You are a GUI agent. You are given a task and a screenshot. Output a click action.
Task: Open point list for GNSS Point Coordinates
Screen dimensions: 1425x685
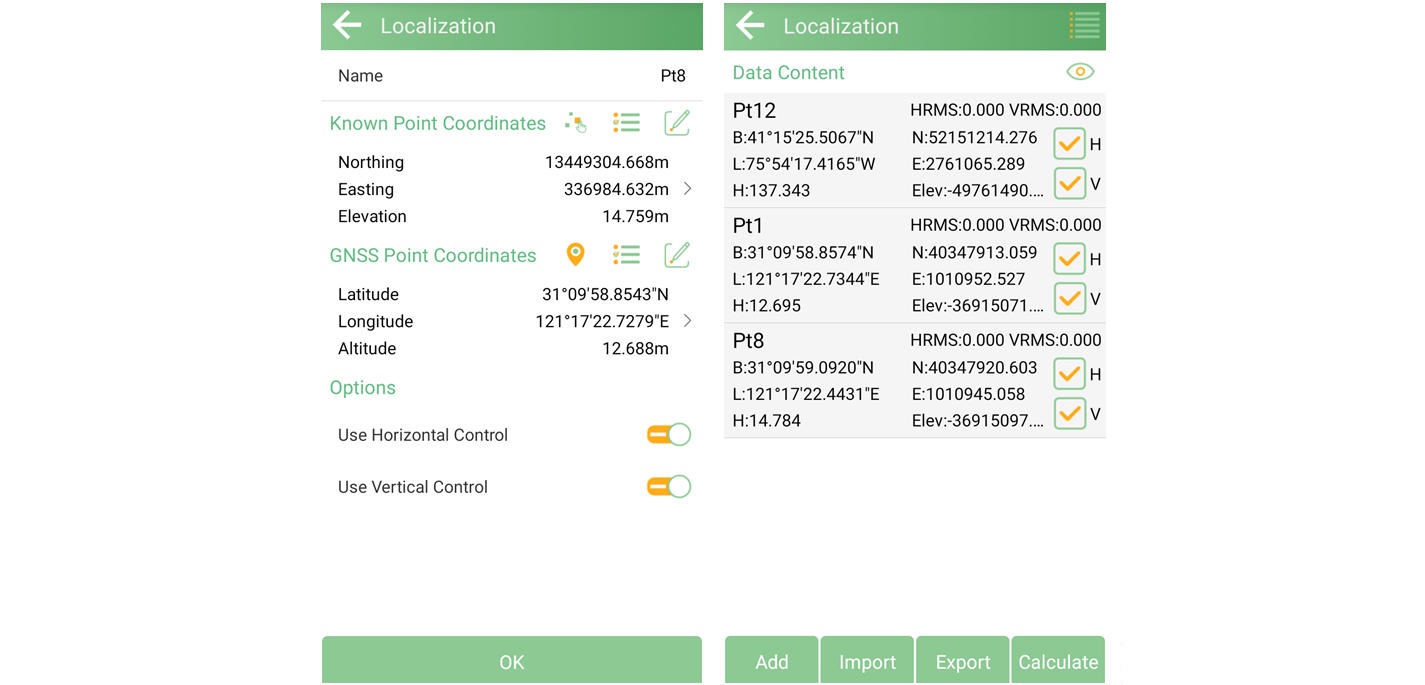[626, 255]
